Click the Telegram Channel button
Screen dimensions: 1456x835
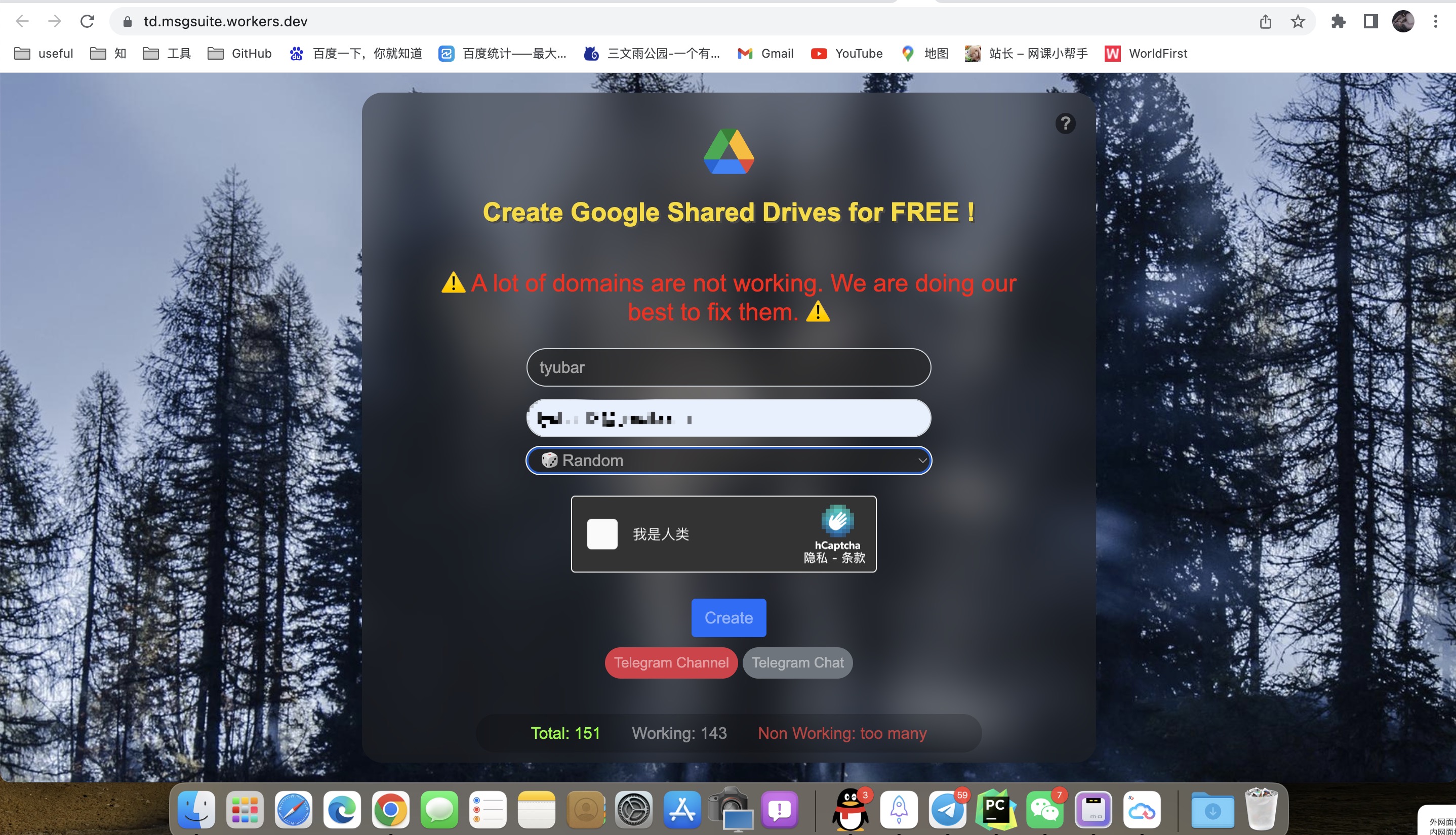tap(672, 662)
